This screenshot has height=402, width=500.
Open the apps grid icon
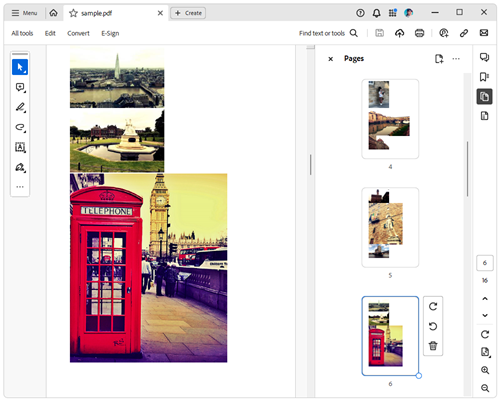click(x=393, y=13)
